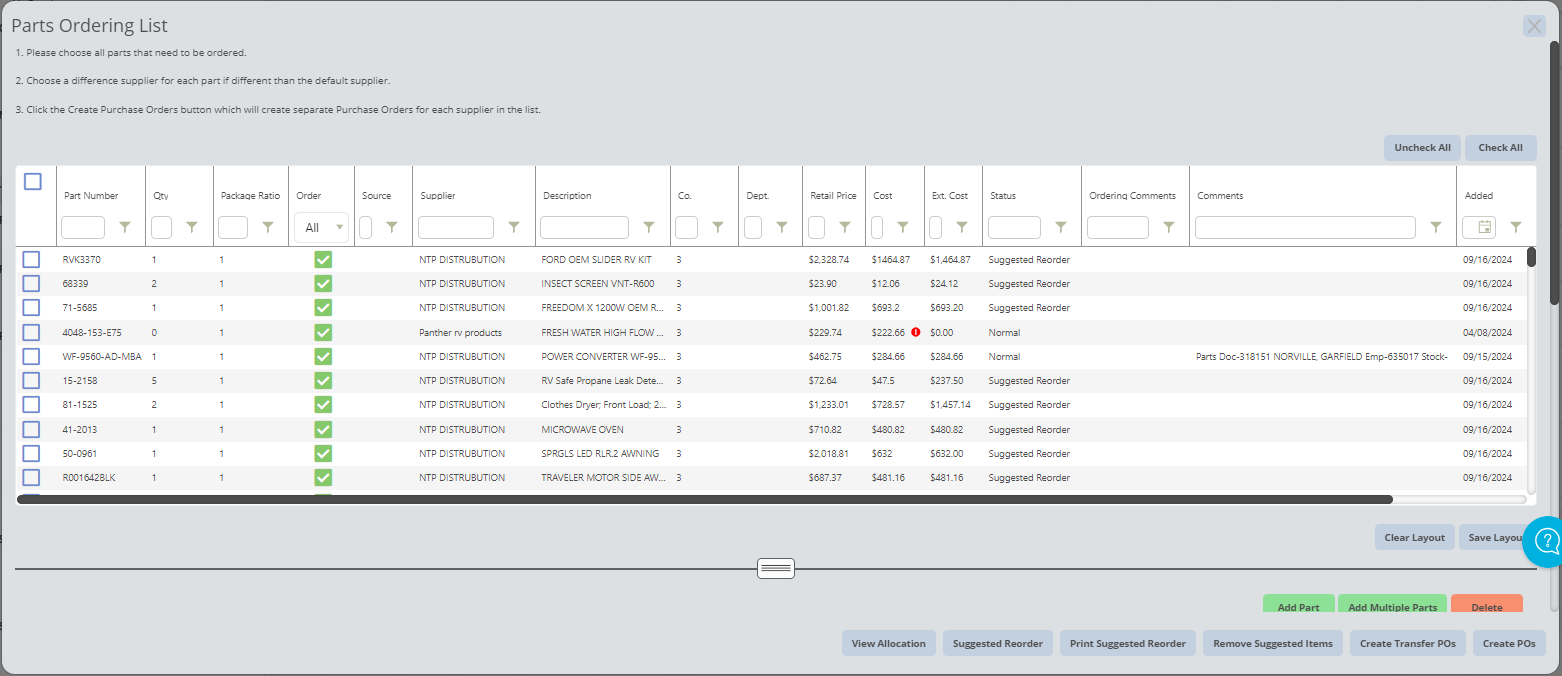Sort by the Status column header
The image size is (1562, 676).
point(1003,196)
